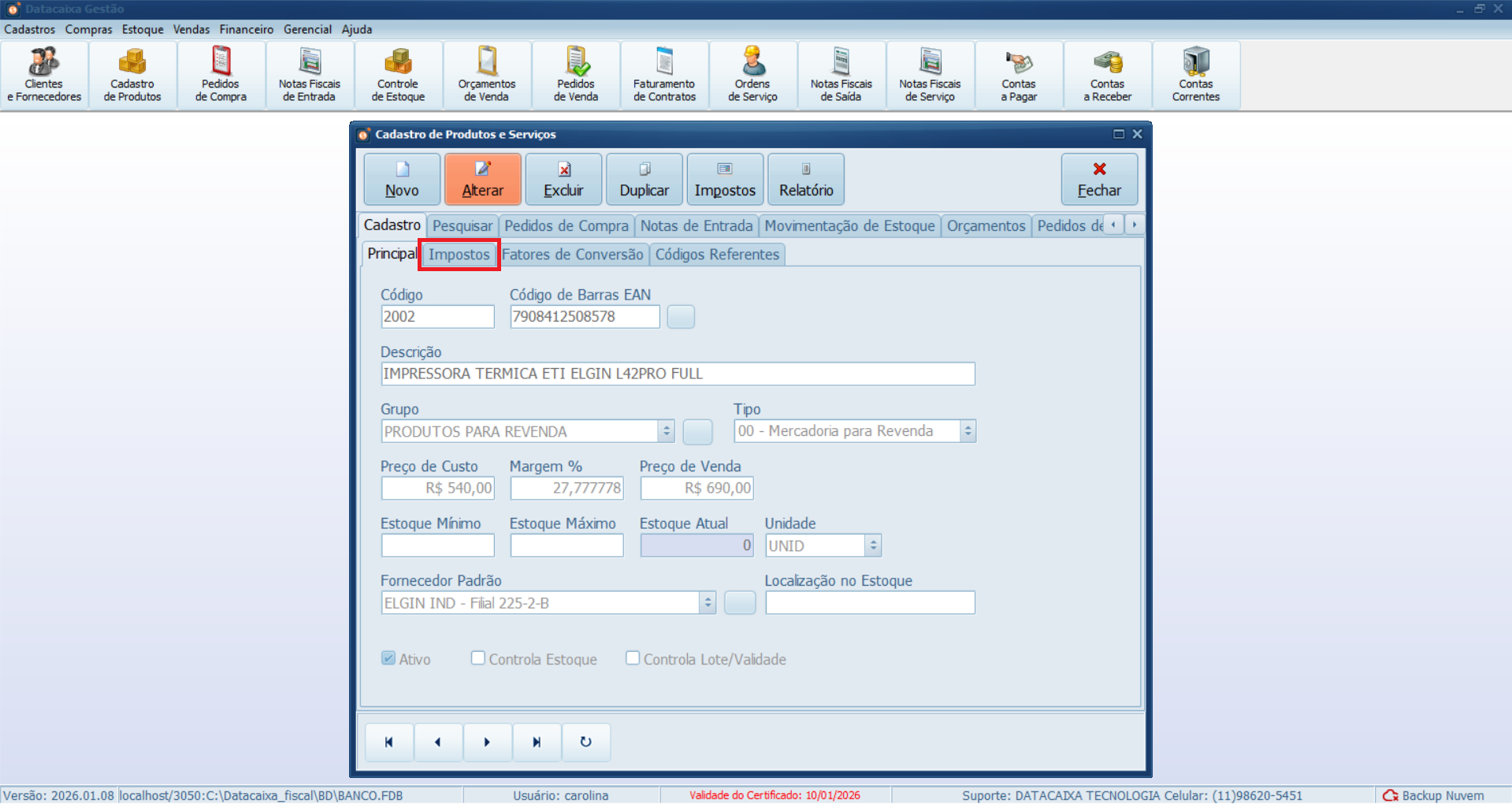This screenshot has height=804, width=1512.
Task: Click the button beside Grupo dropdown
Action: [x=697, y=432]
